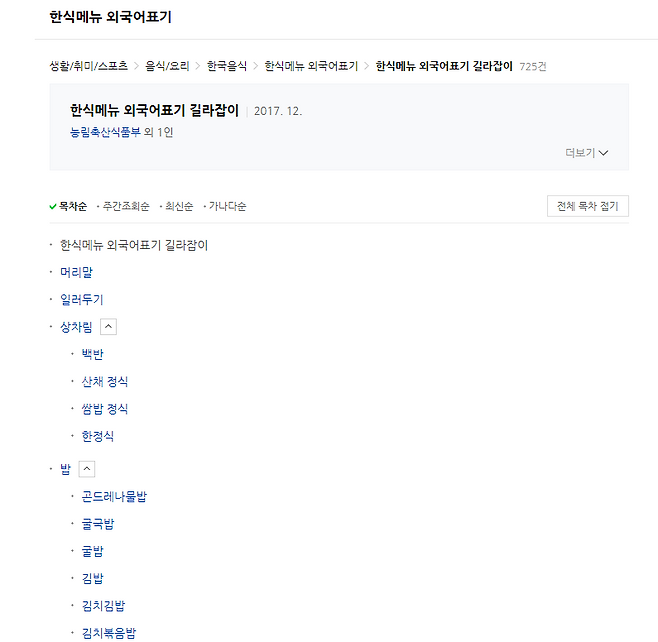Open the 백반 entry
658x642 pixels.
tap(93, 354)
